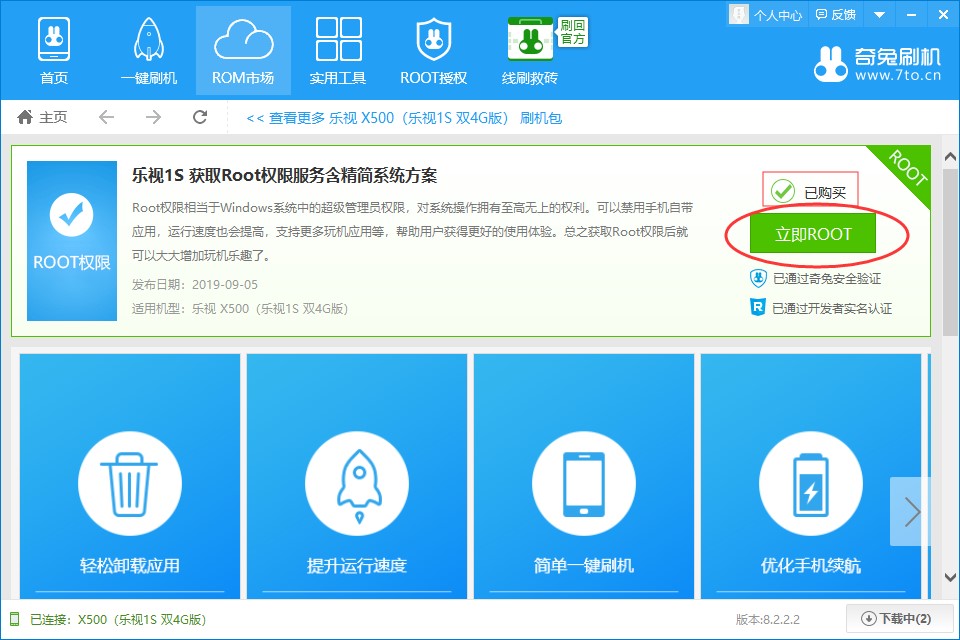The width and height of the screenshot is (960, 640).
Task: Open the 下载中(2) downloads button
Action: pos(899,619)
